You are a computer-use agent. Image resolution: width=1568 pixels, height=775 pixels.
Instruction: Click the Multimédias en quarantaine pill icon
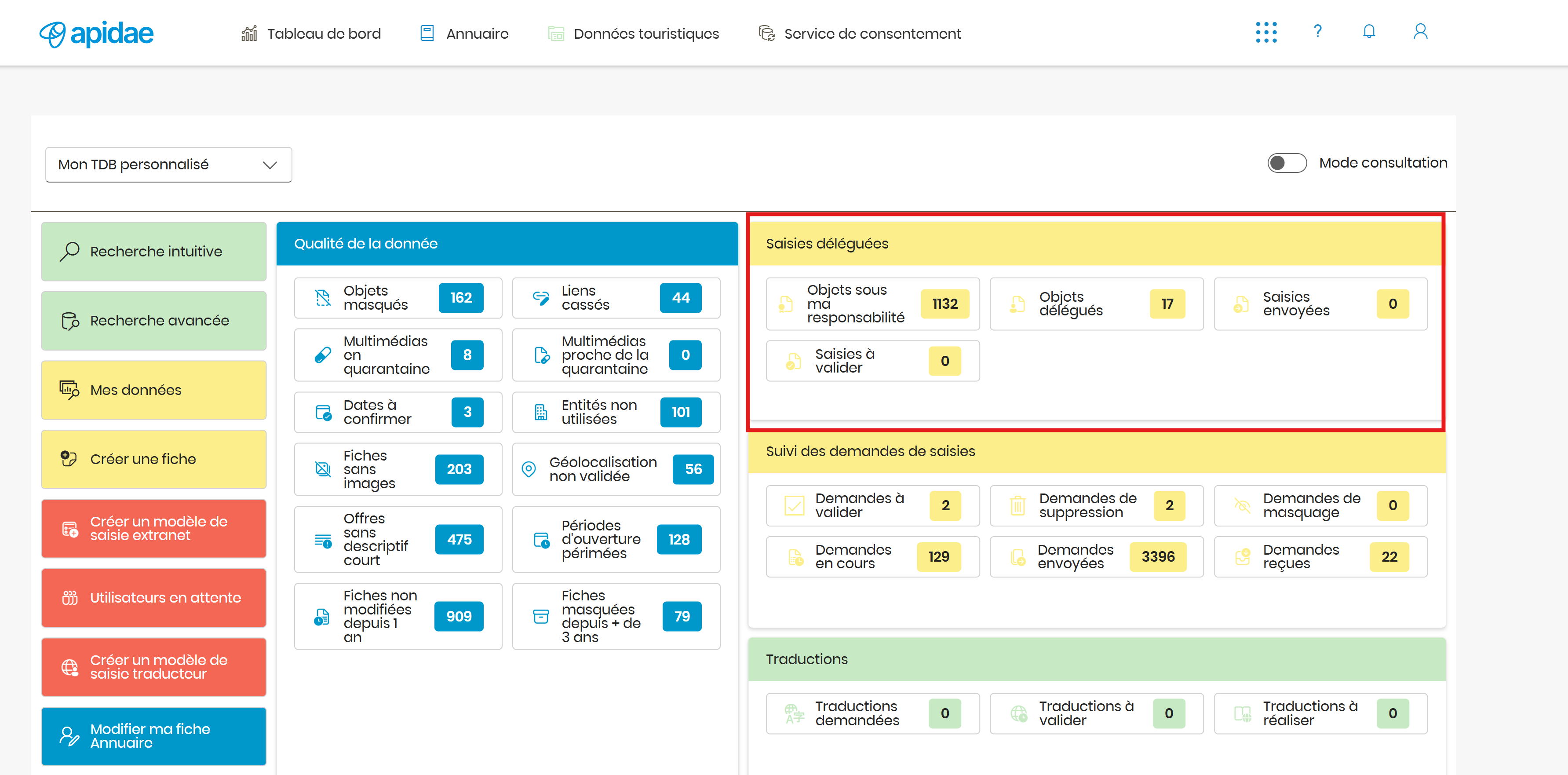tap(323, 355)
